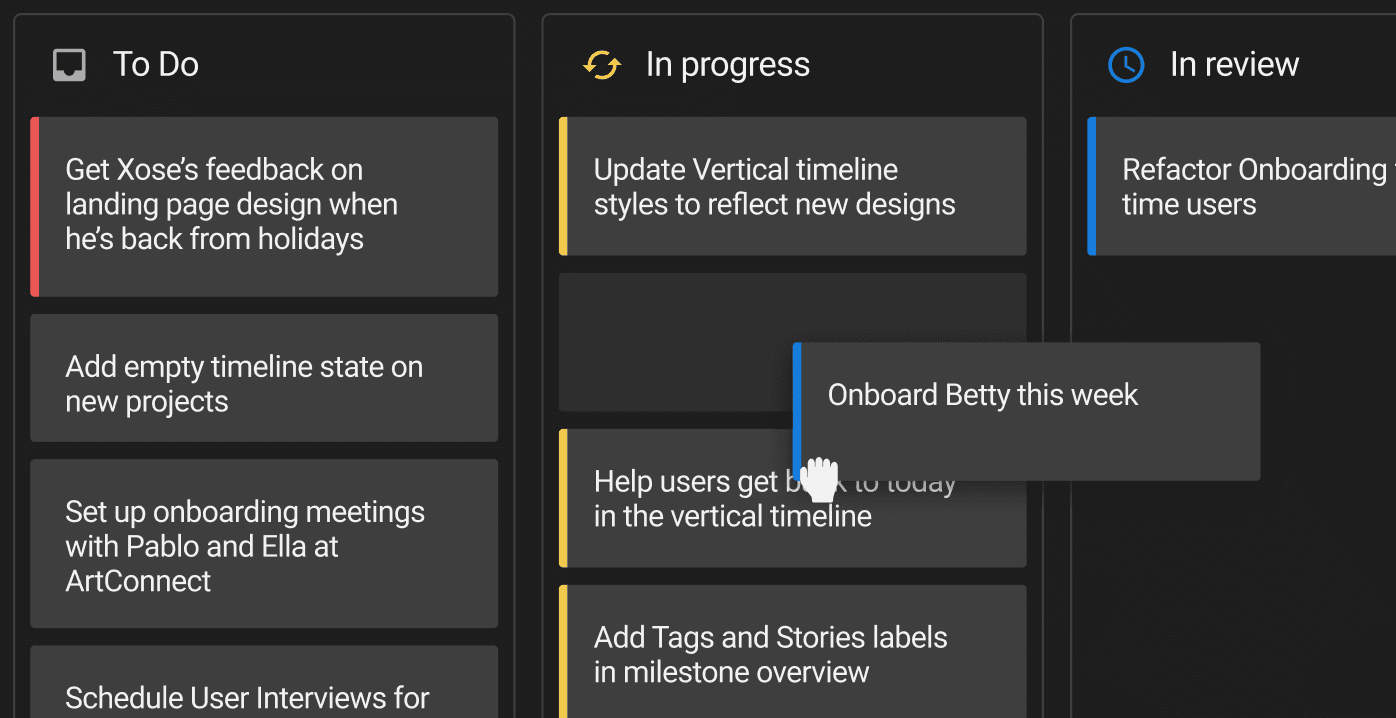Click the red label bar on Xose's feedback card
The image size is (1396, 718).
pyautogui.click(x=35, y=206)
